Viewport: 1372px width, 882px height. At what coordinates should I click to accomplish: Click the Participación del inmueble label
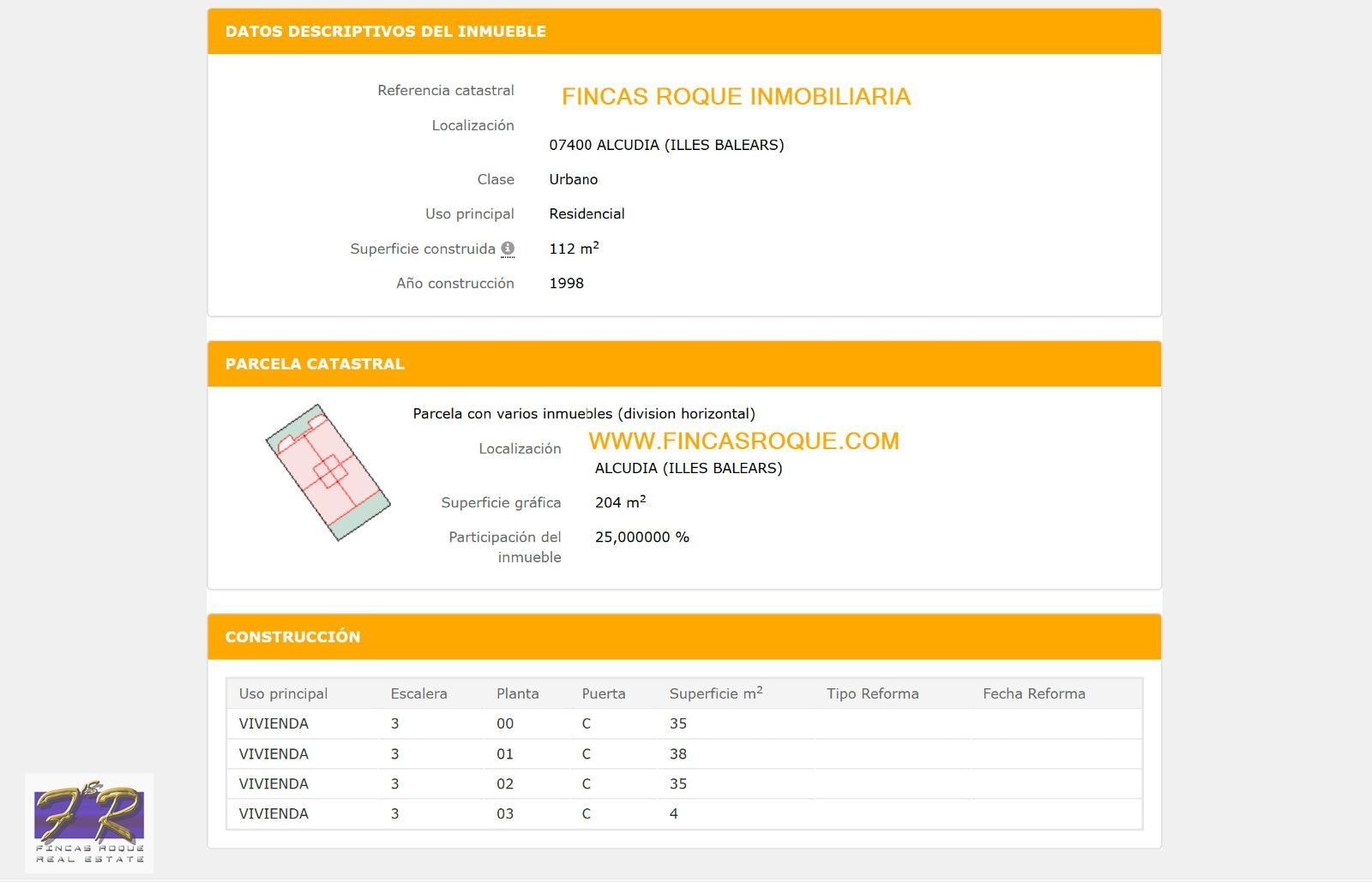tap(505, 547)
